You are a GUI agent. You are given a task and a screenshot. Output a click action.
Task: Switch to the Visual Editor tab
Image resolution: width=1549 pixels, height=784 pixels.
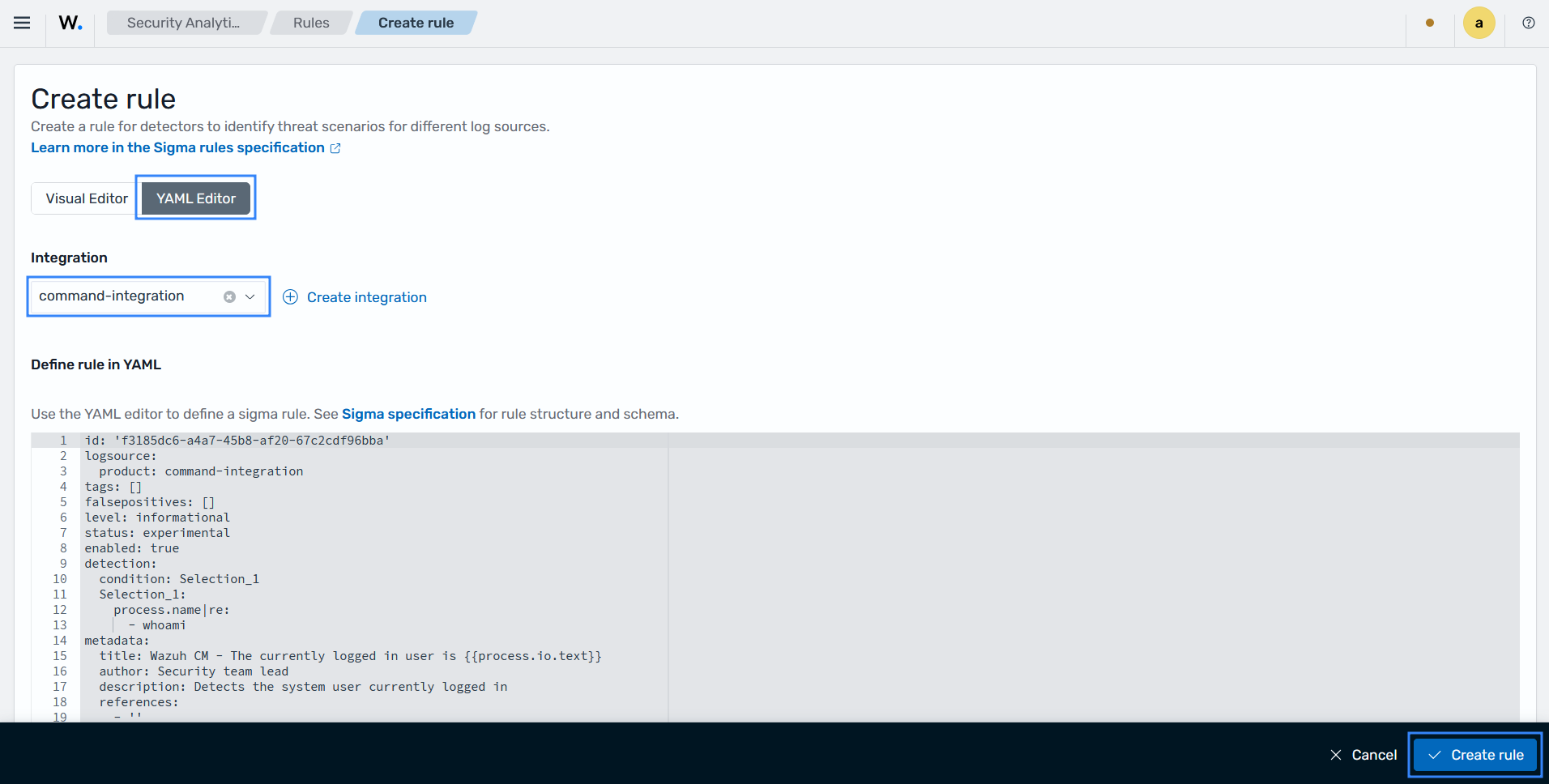coord(87,198)
